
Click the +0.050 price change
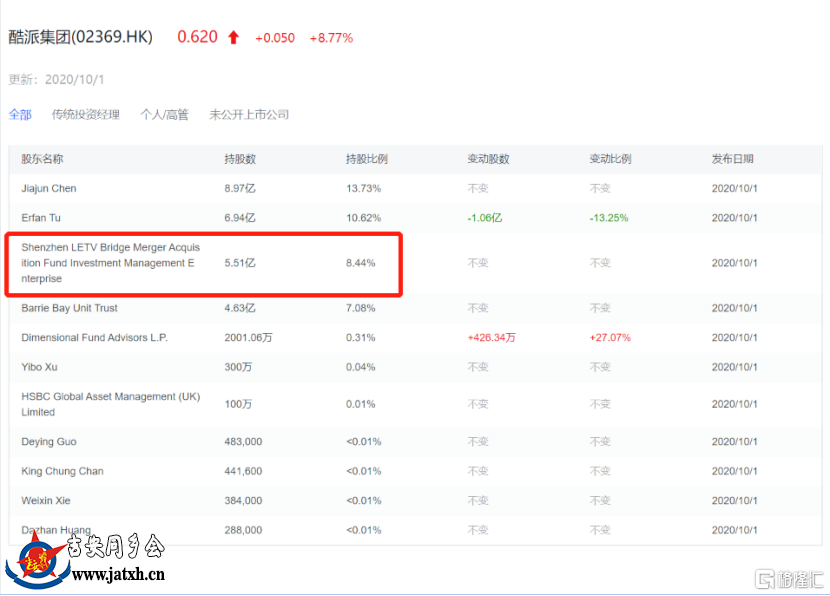pos(275,38)
